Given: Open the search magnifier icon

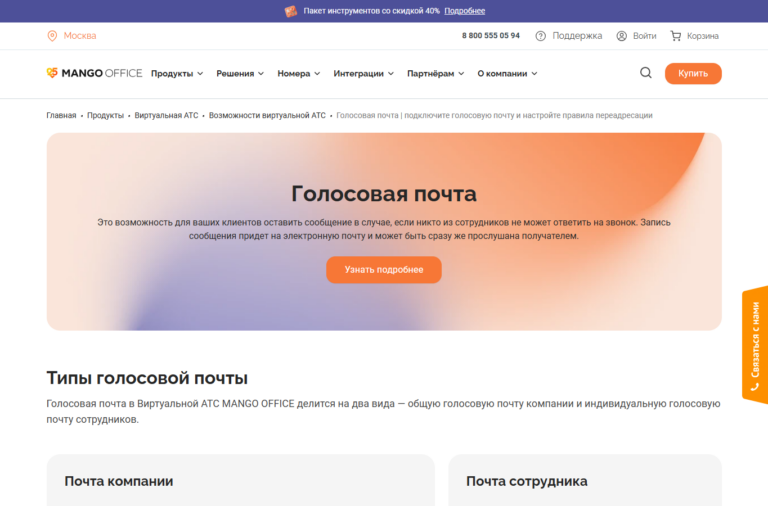Looking at the screenshot, I should point(646,73).
